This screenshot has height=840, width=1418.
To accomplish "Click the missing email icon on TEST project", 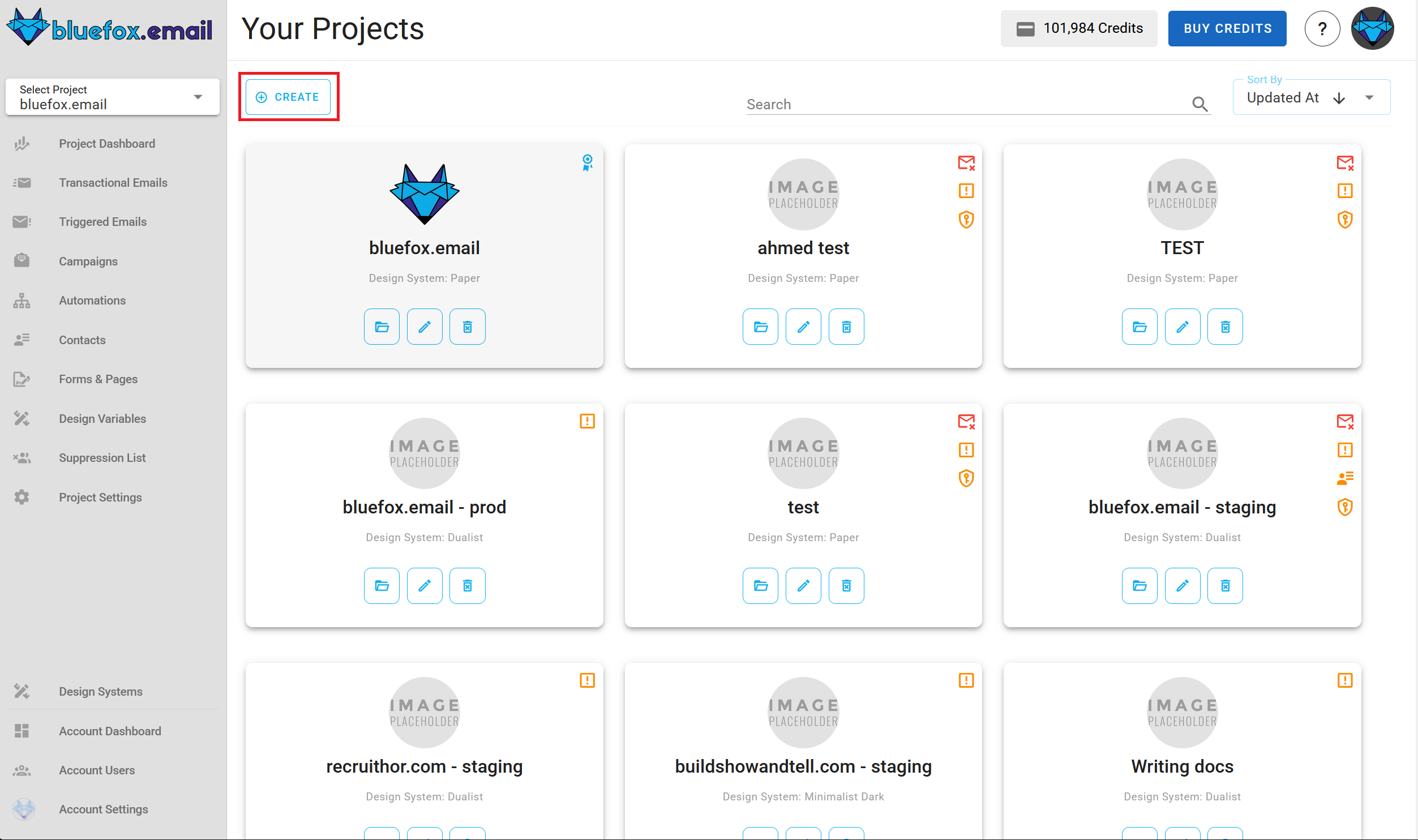I will click(x=1346, y=163).
